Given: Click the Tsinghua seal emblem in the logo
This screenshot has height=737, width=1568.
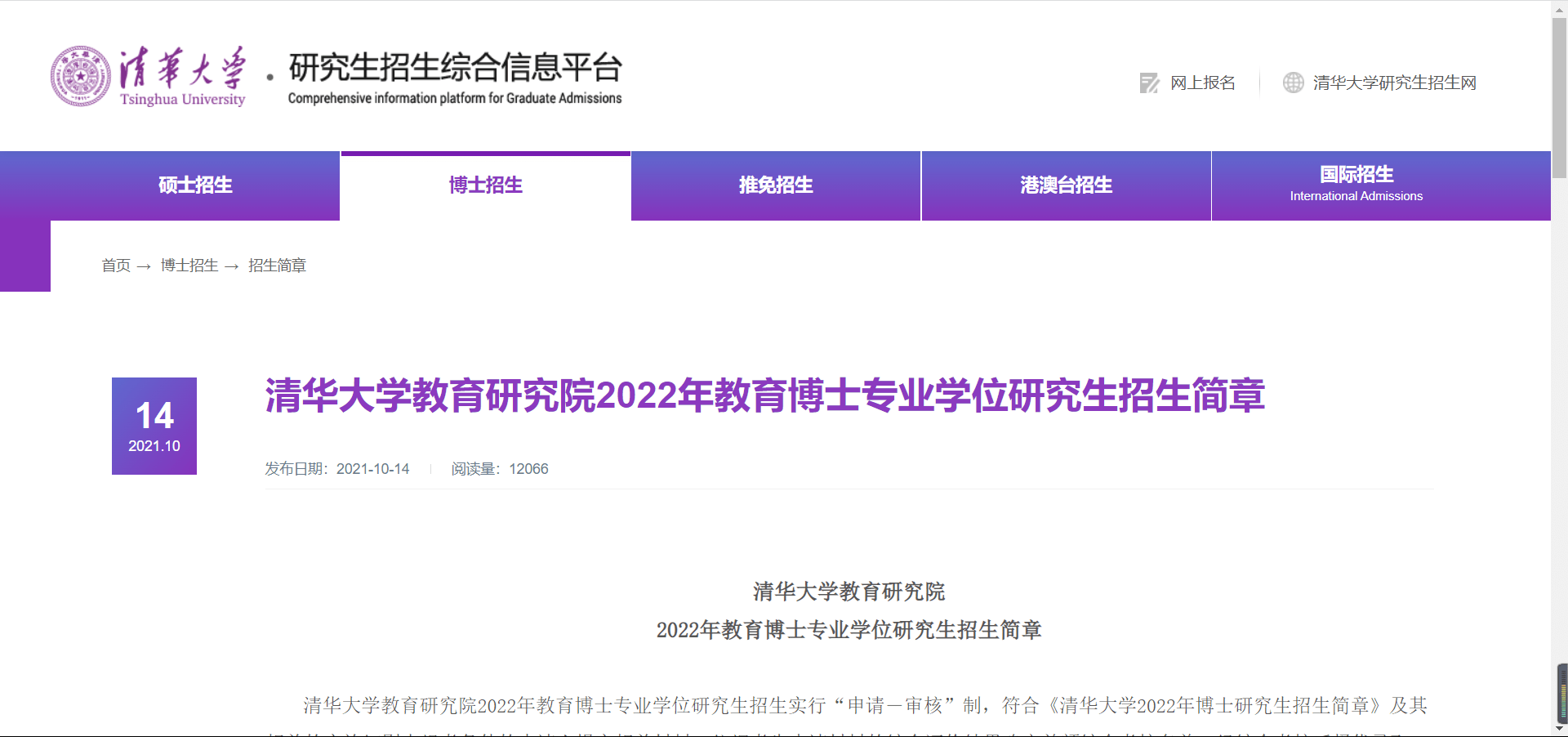Looking at the screenshot, I should [80, 74].
